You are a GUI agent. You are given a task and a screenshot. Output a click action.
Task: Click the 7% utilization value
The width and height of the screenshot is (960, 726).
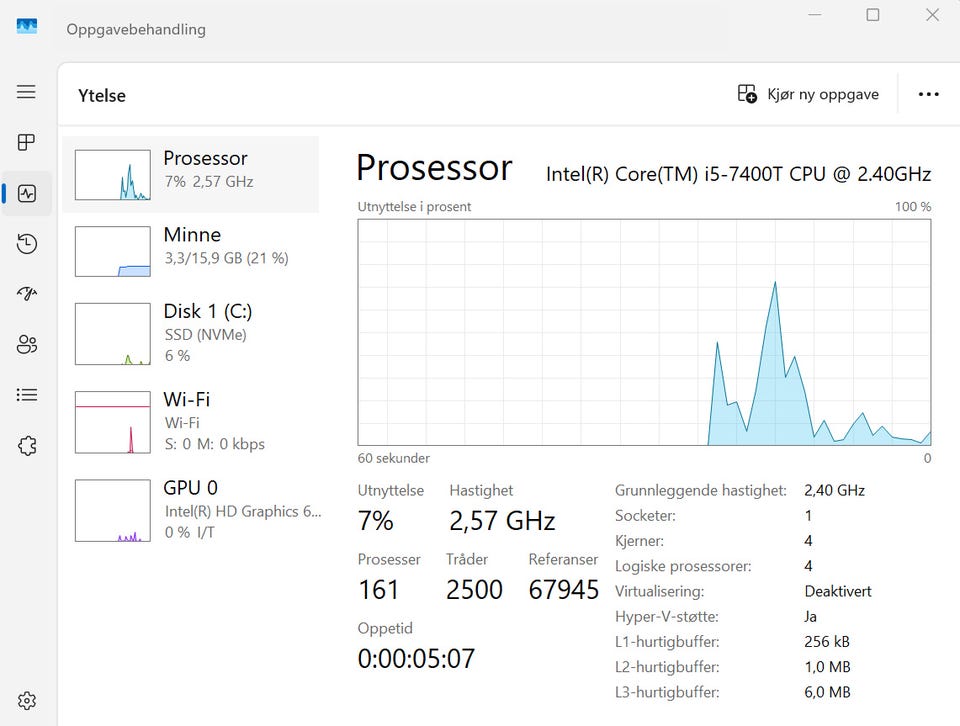click(375, 521)
